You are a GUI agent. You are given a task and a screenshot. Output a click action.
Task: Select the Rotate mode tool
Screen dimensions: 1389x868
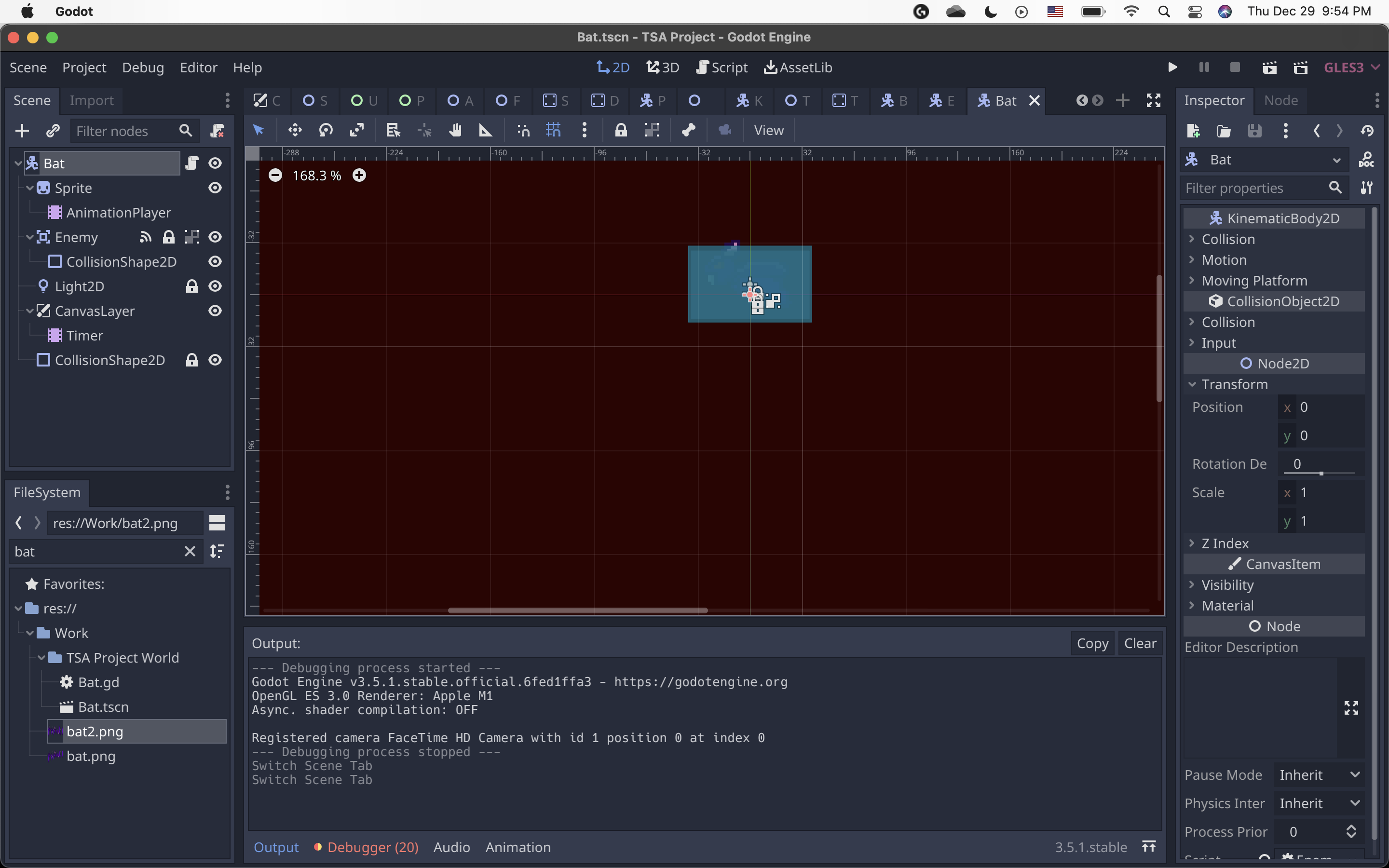click(326, 130)
